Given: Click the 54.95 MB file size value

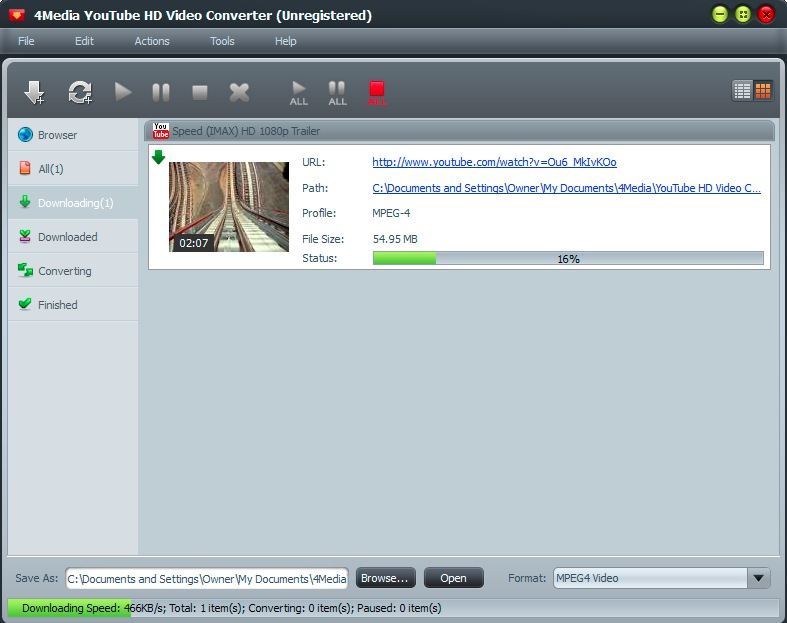Looking at the screenshot, I should pyautogui.click(x=395, y=239).
